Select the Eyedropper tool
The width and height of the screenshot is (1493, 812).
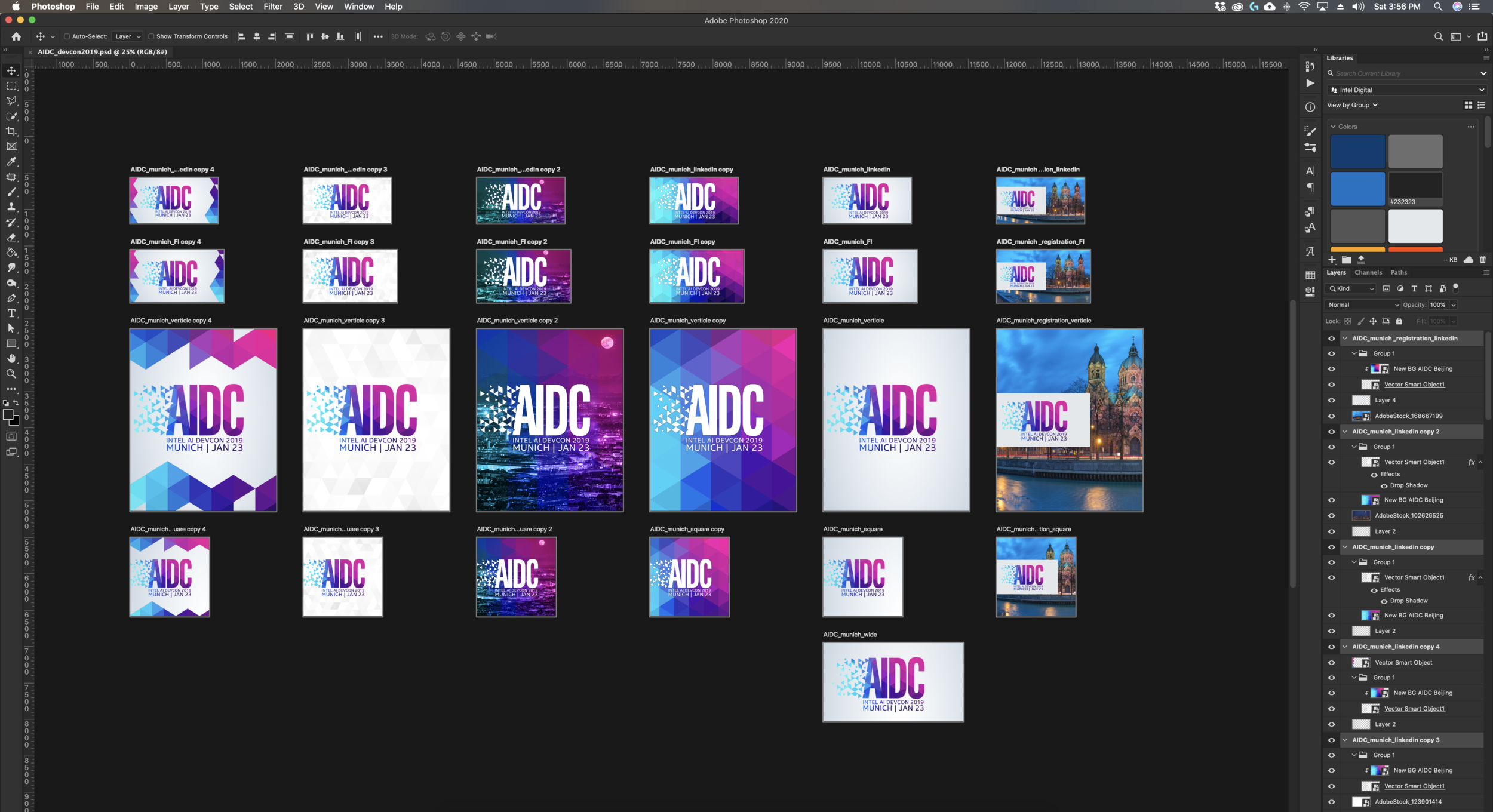click(11, 162)
